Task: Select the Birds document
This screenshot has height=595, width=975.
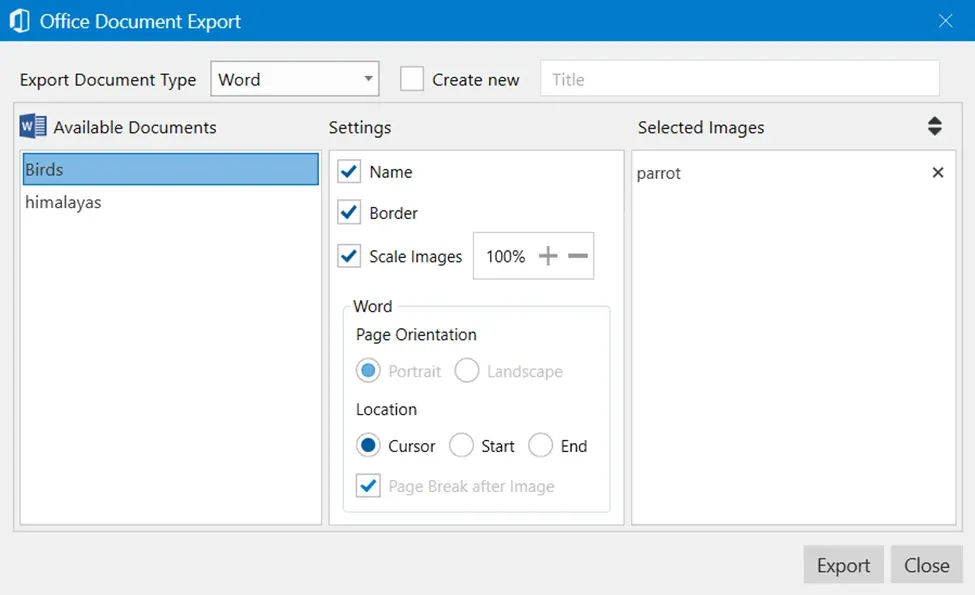Action: pos(170,169)
